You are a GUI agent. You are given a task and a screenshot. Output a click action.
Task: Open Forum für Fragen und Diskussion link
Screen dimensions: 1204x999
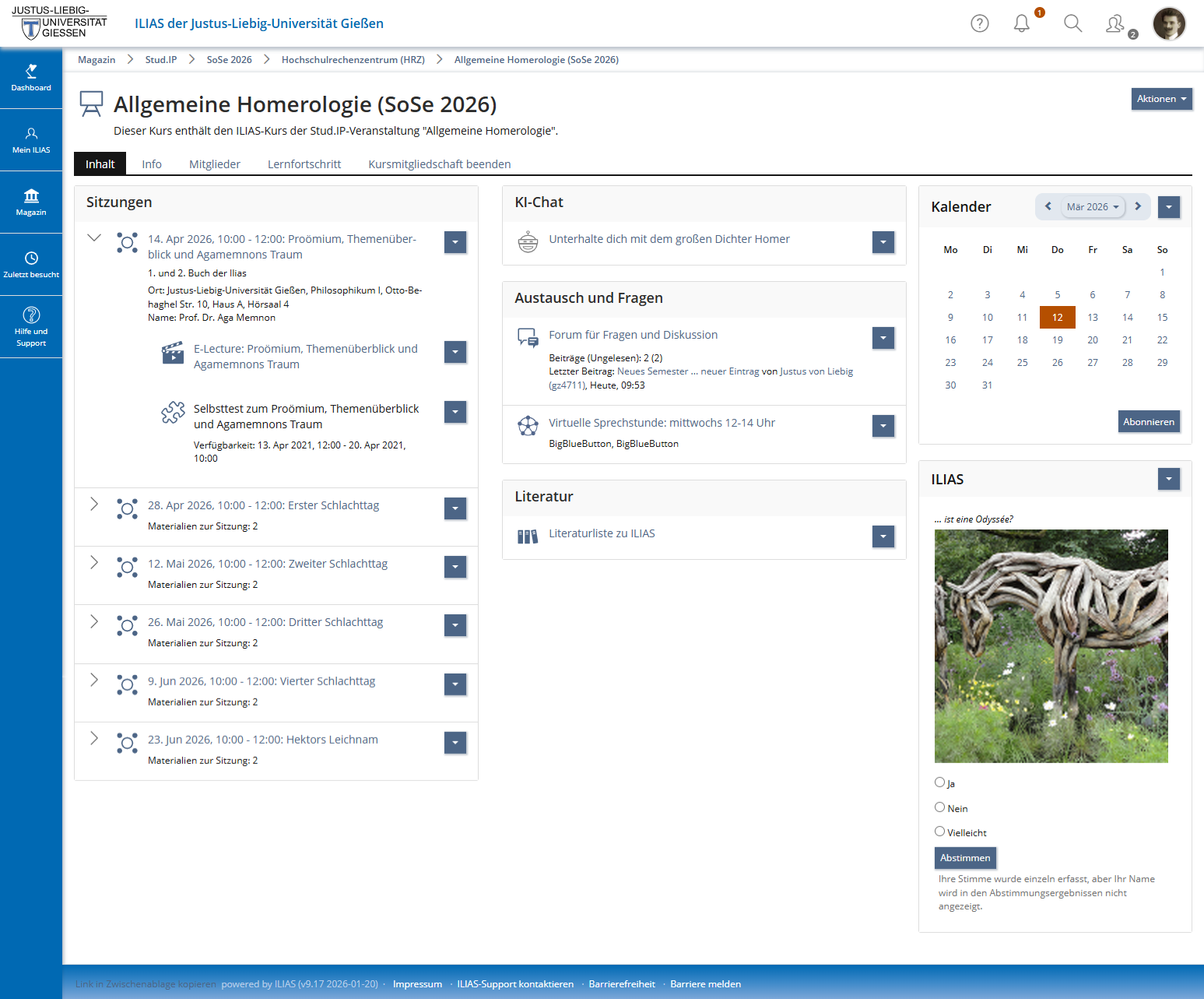point(633,335)
